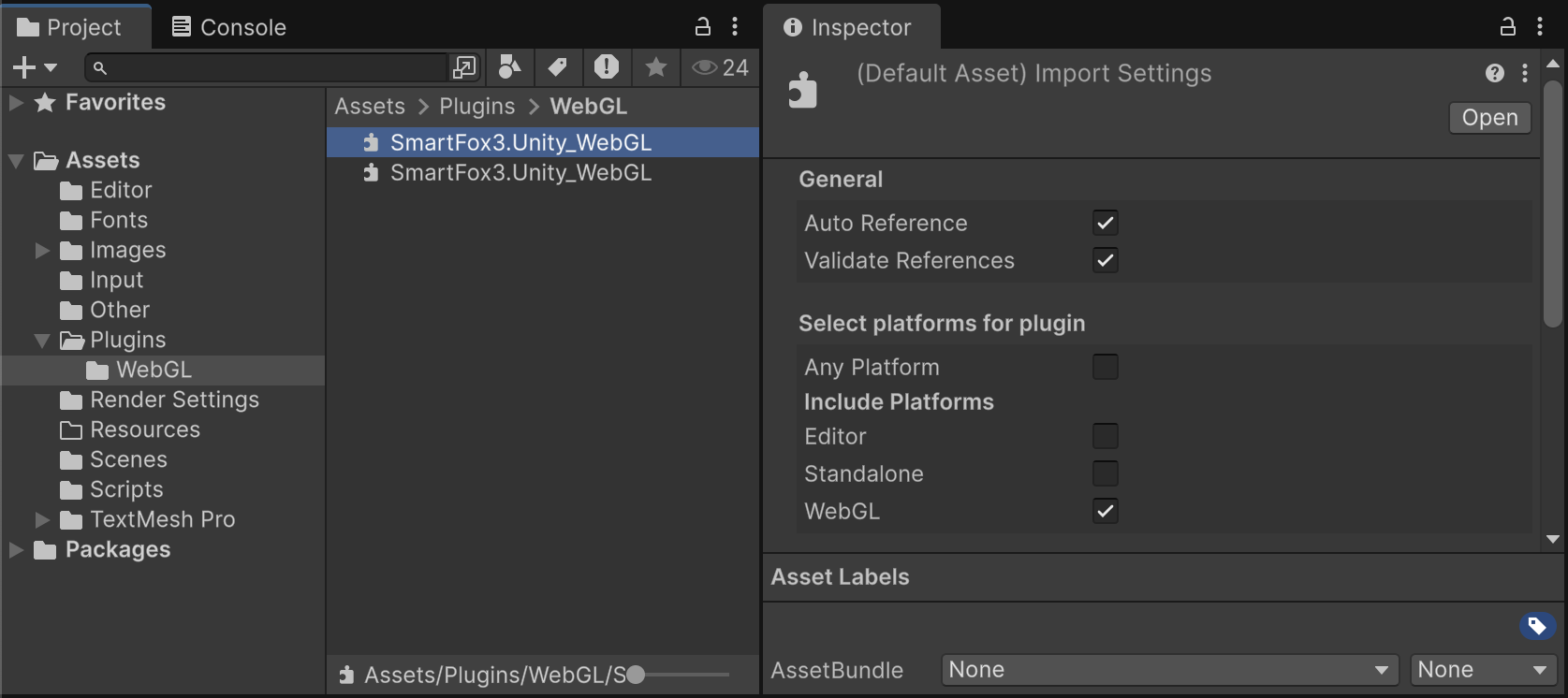Click the Assets breadcrumb link
1568x698 pixels.
(370, 107)
